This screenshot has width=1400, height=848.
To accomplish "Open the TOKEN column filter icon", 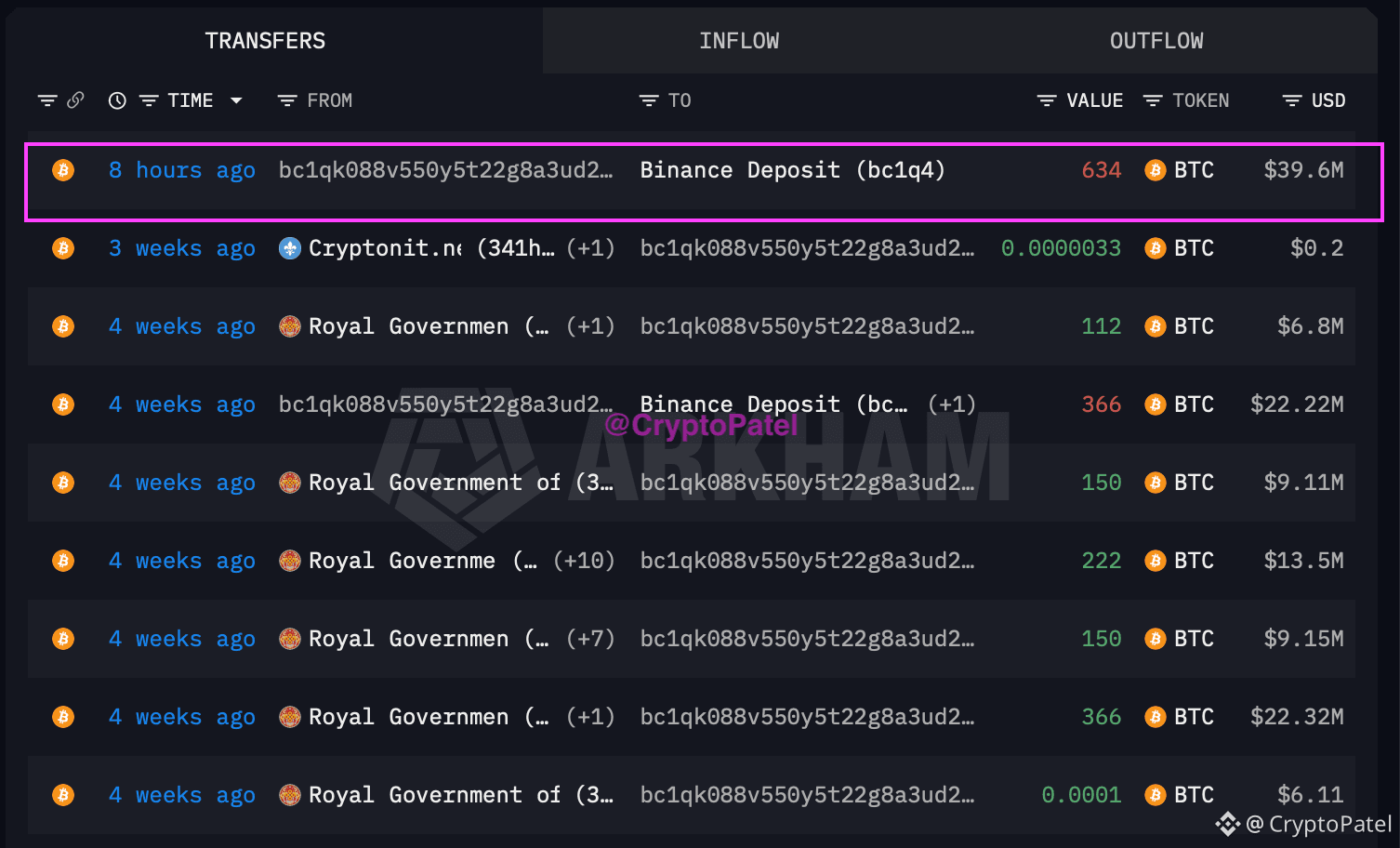I will (1153, 100).
